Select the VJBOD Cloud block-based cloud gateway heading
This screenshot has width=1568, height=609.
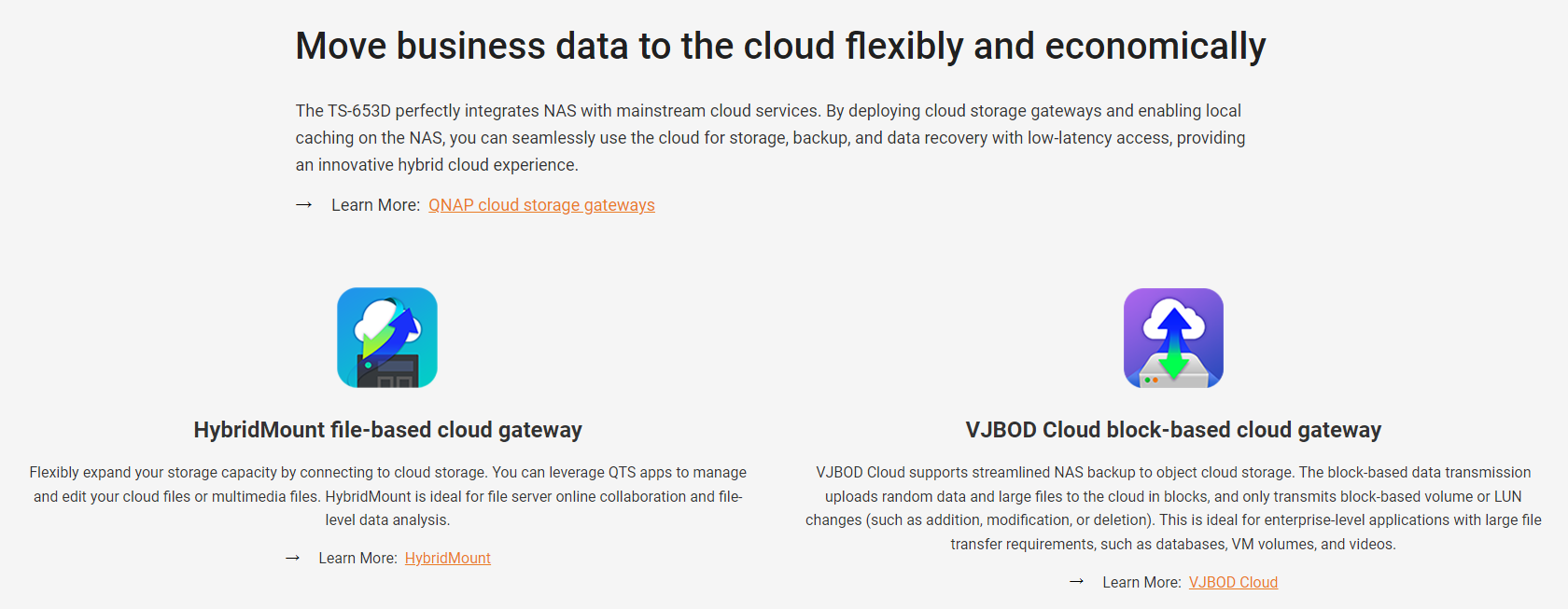1173,430
